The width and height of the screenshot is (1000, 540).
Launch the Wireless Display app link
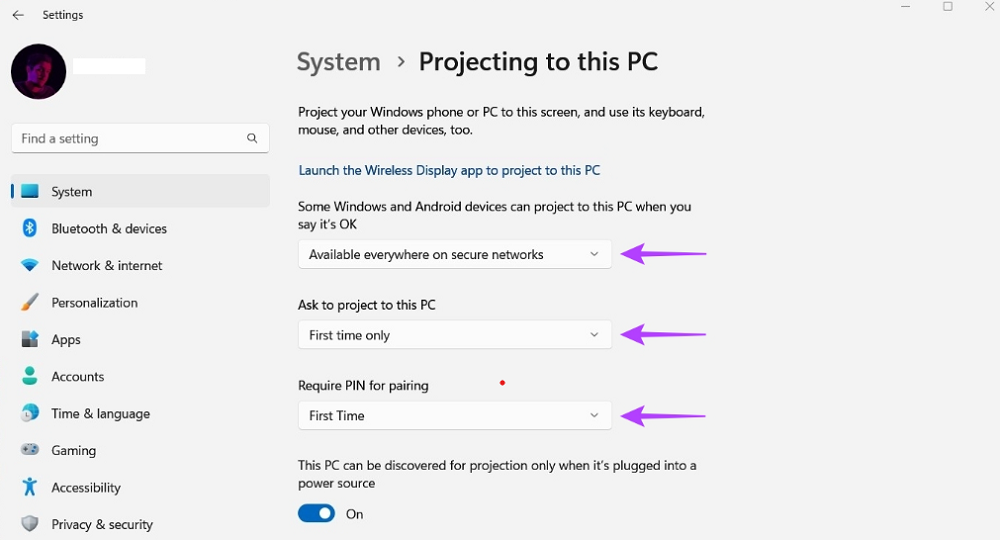click(x=449, y=170)
